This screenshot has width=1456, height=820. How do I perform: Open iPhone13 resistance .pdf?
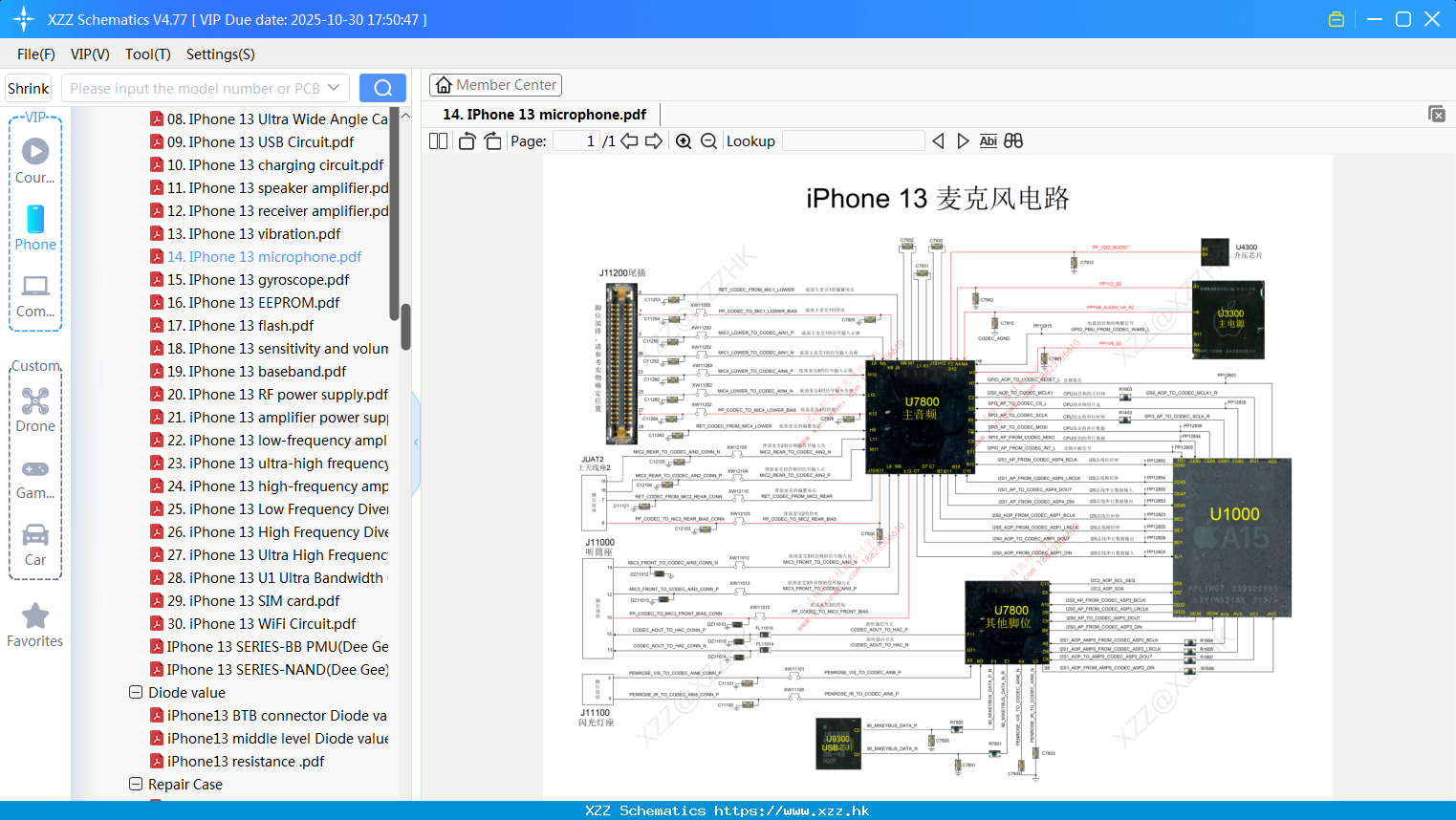[x=246, y=762]
